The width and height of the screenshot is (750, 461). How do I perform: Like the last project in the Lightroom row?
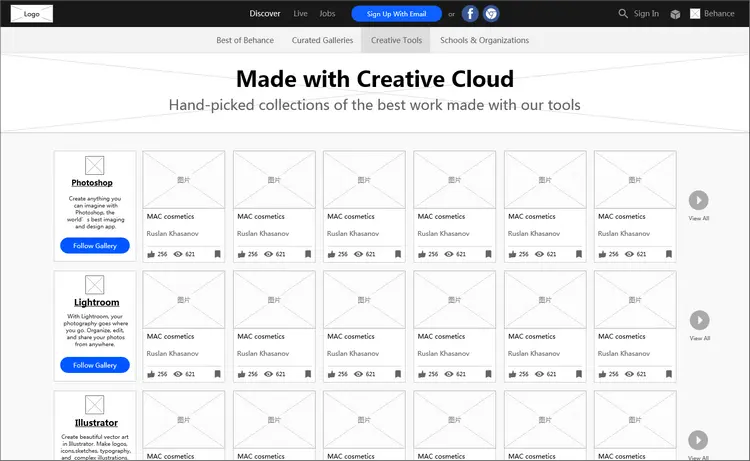[x=603, y=374]
